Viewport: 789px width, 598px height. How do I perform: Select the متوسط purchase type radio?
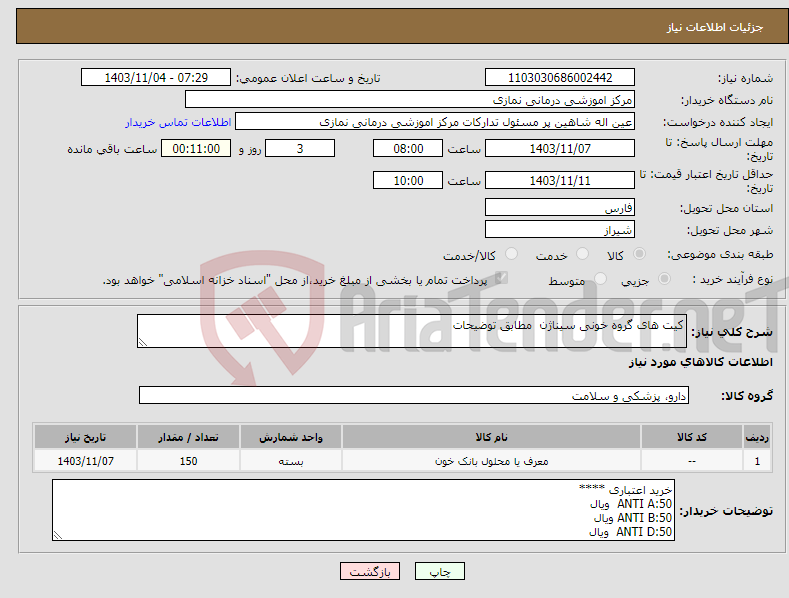[x=600, y=278]
